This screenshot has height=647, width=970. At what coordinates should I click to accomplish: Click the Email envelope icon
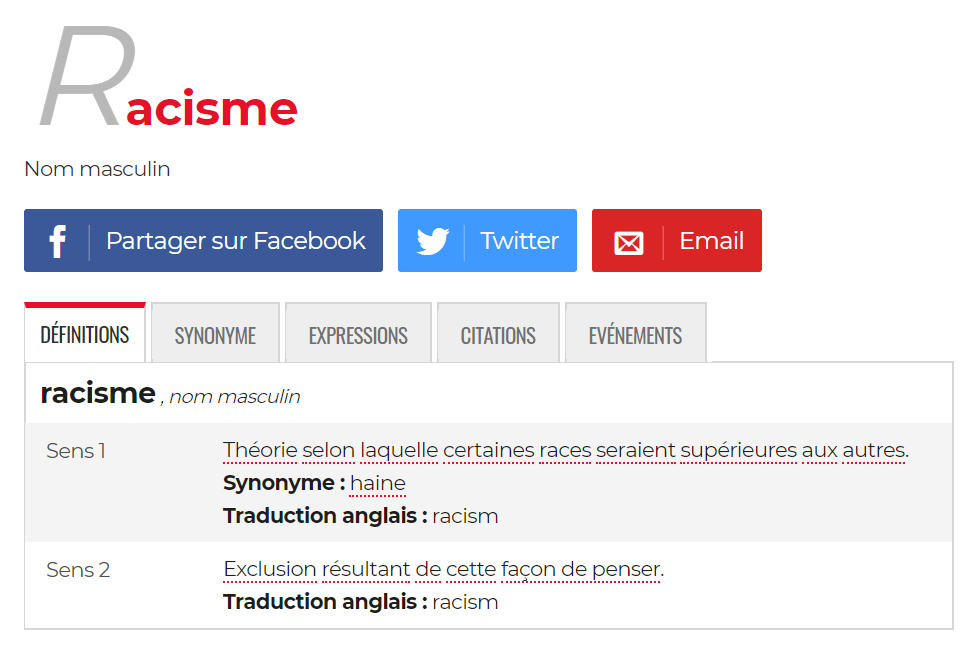click(x=628, y=242)
